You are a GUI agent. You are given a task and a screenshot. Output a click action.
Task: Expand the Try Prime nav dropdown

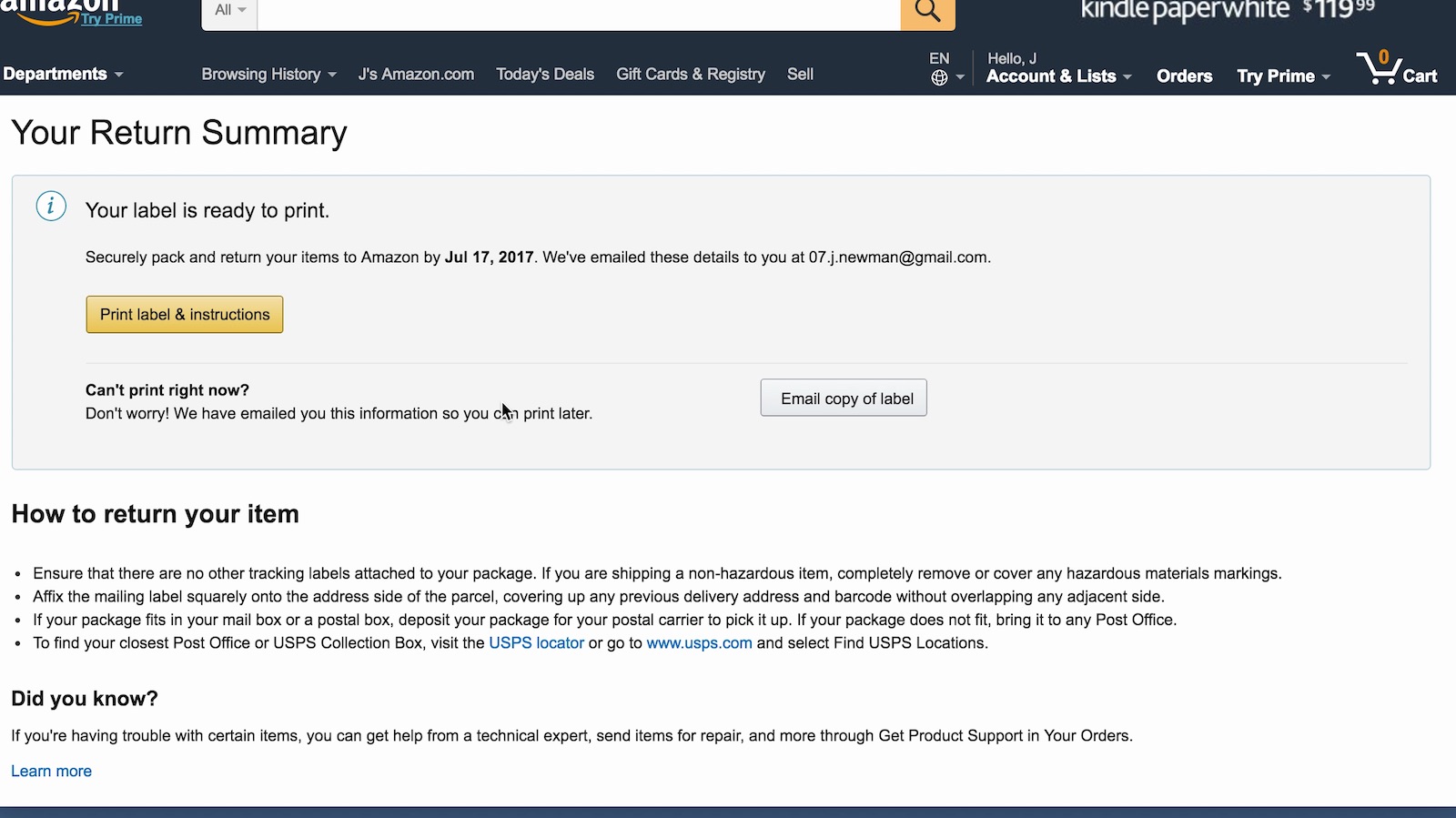[1283, 76]
